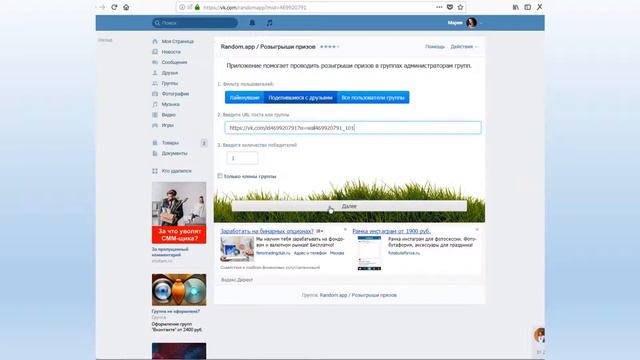Close the Instagram frame ad with its X
Screen dimensions: 640x360
coord(477,230)
